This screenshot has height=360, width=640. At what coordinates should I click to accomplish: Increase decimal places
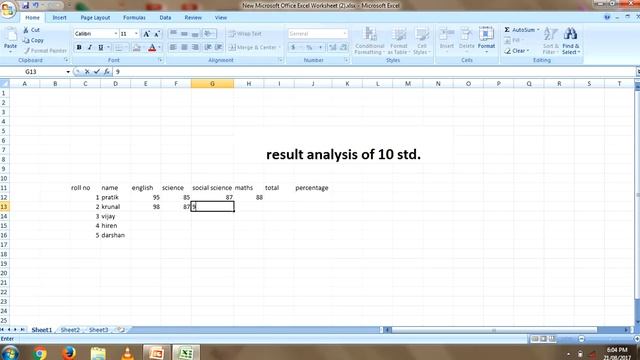coord(333,48)
